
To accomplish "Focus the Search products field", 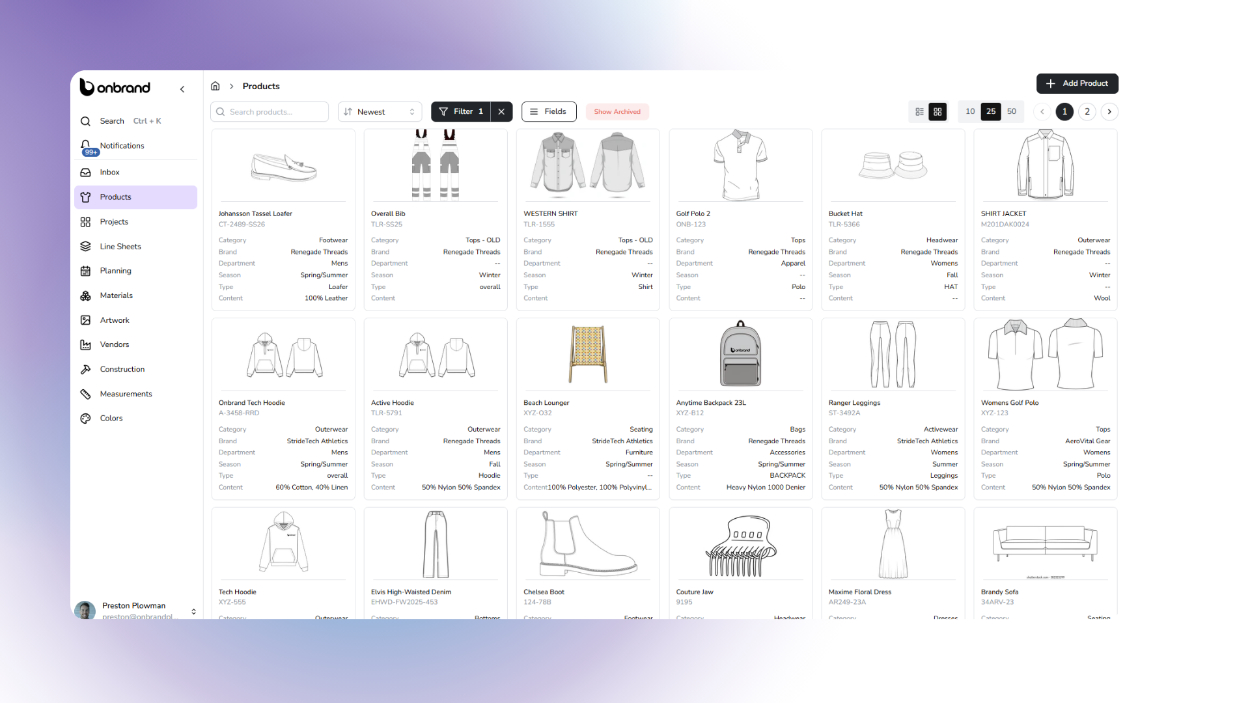I will [x=269, y=112].
